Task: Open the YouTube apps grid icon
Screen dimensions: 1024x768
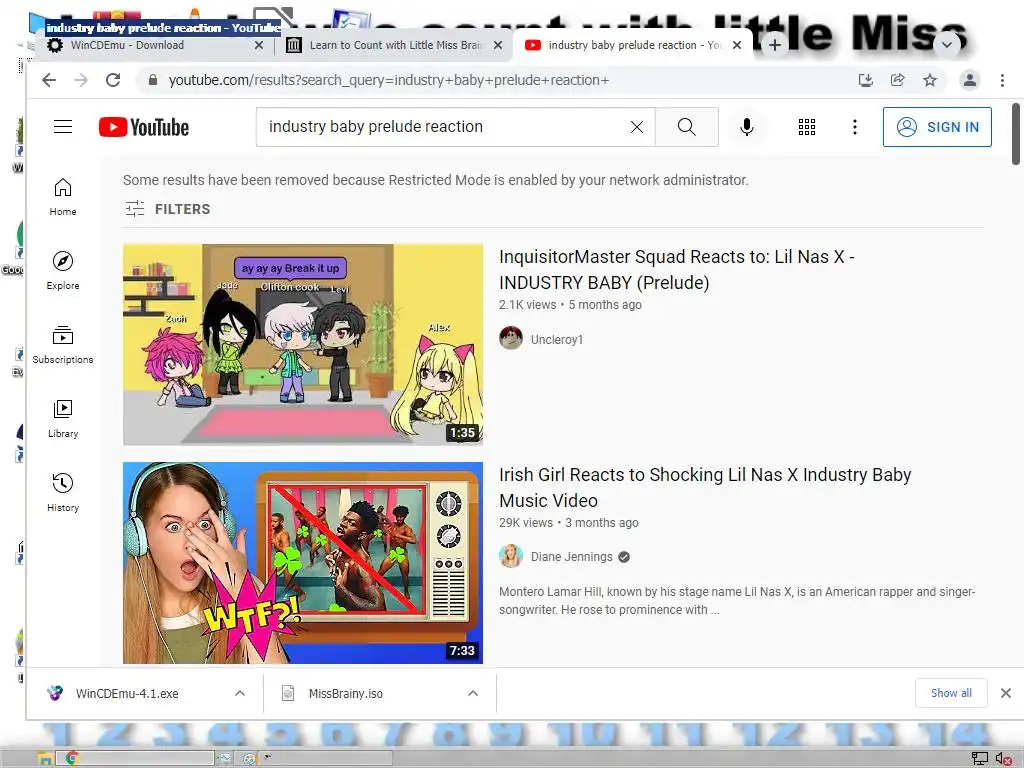Action: [x=807, y=127]
